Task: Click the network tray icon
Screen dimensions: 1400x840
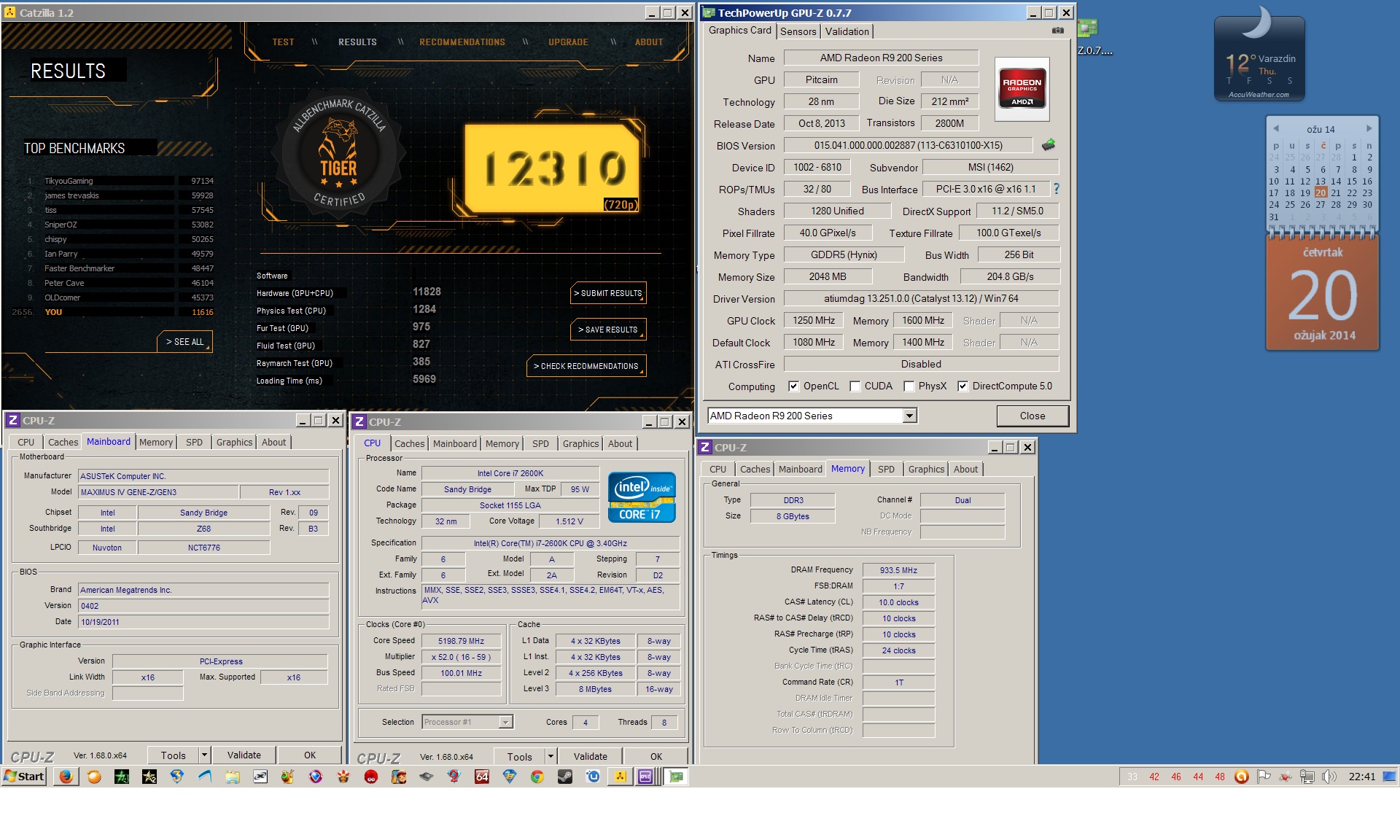Action: click(1307, 777)
